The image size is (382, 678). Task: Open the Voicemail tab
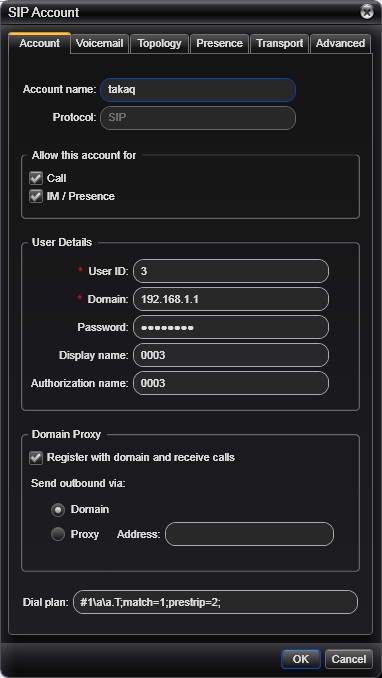pos(100,44)
